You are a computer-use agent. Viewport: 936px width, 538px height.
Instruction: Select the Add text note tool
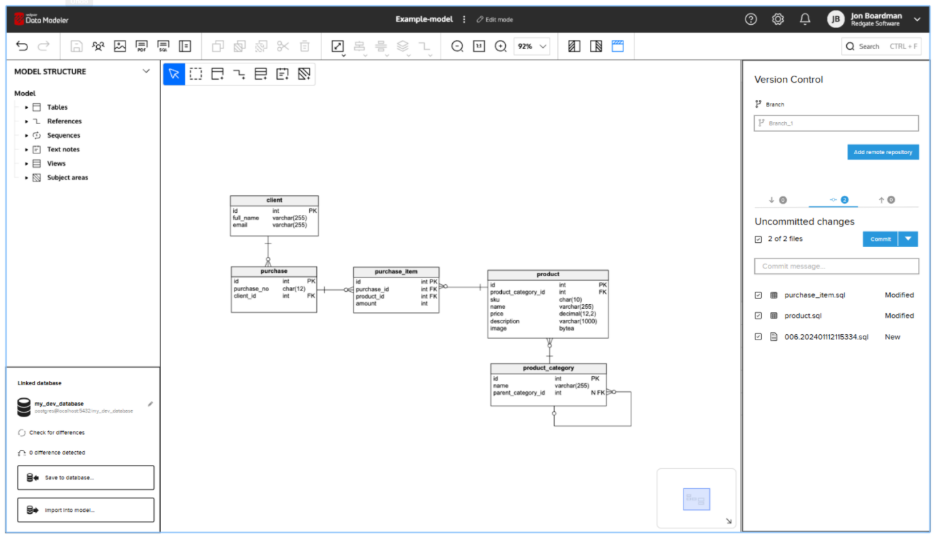[x=282, y=74]
